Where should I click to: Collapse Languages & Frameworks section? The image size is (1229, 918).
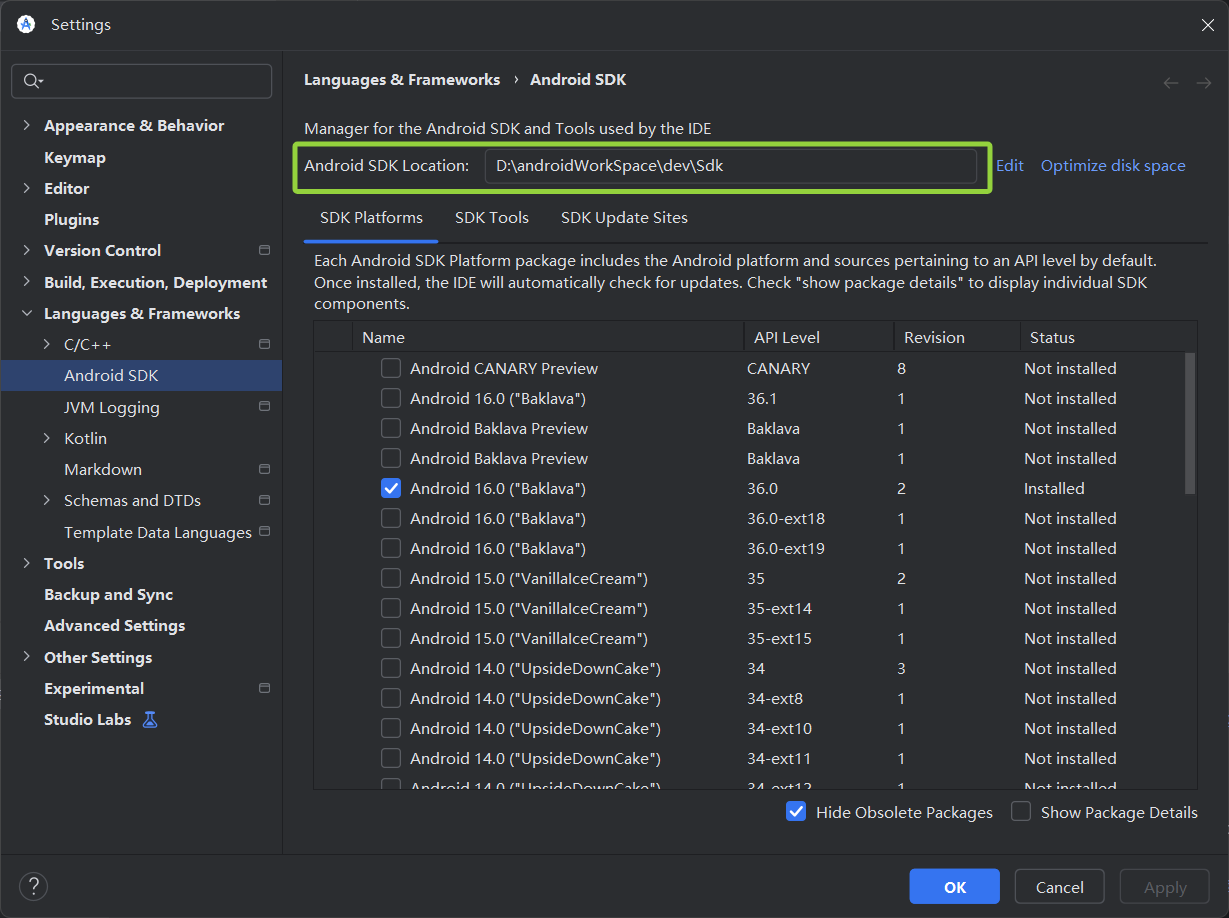click(27, 313)
